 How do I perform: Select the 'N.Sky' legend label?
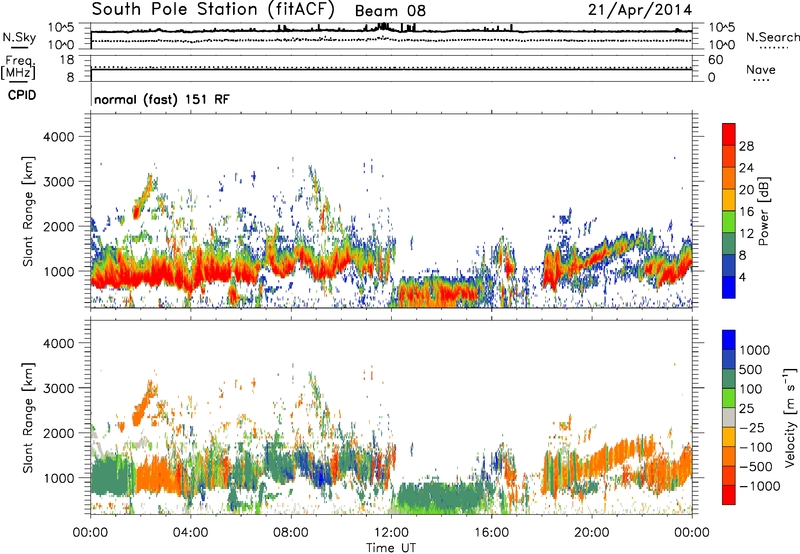point(19,37)
